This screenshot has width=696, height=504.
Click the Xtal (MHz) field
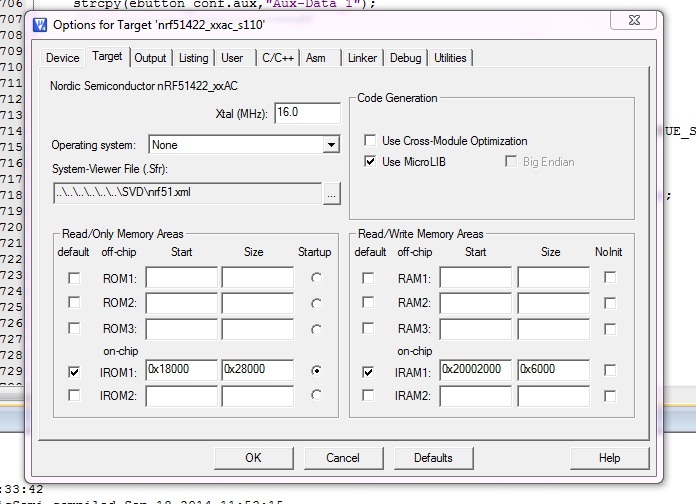point(308,113)
